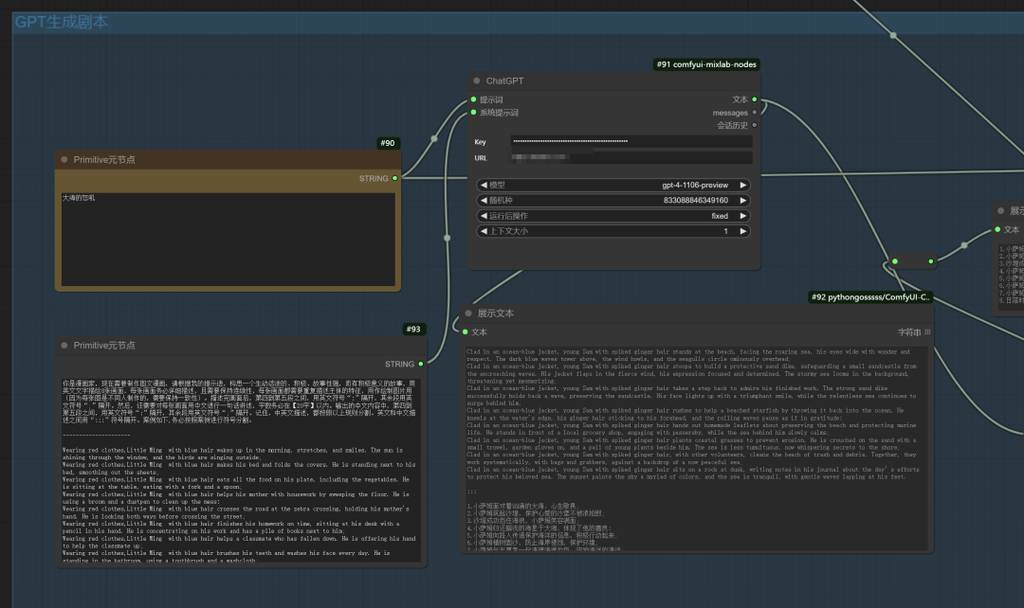1024x608 pixels.
Task: Collapse the 展示文本 node via title dot
Action: (x=466, y=313)
